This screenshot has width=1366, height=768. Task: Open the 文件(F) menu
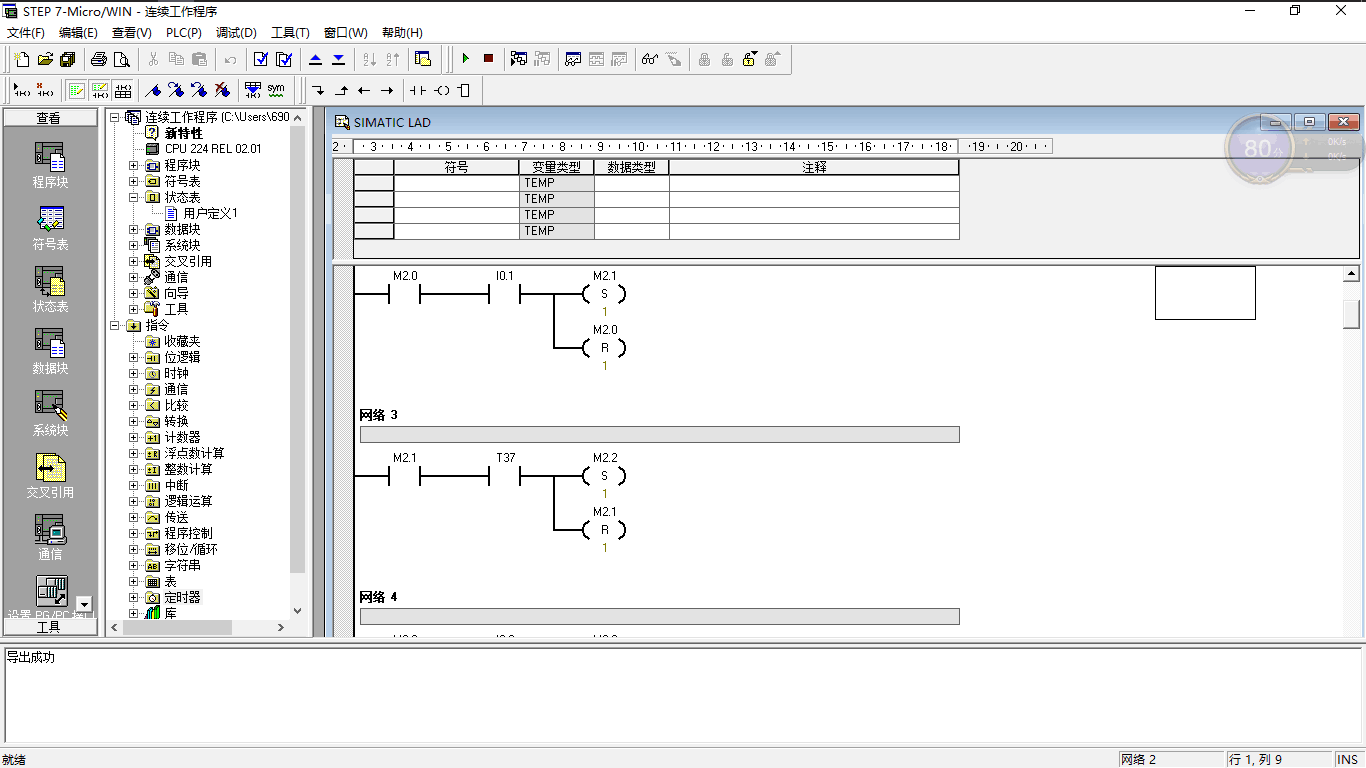click(x=26, y=33)
